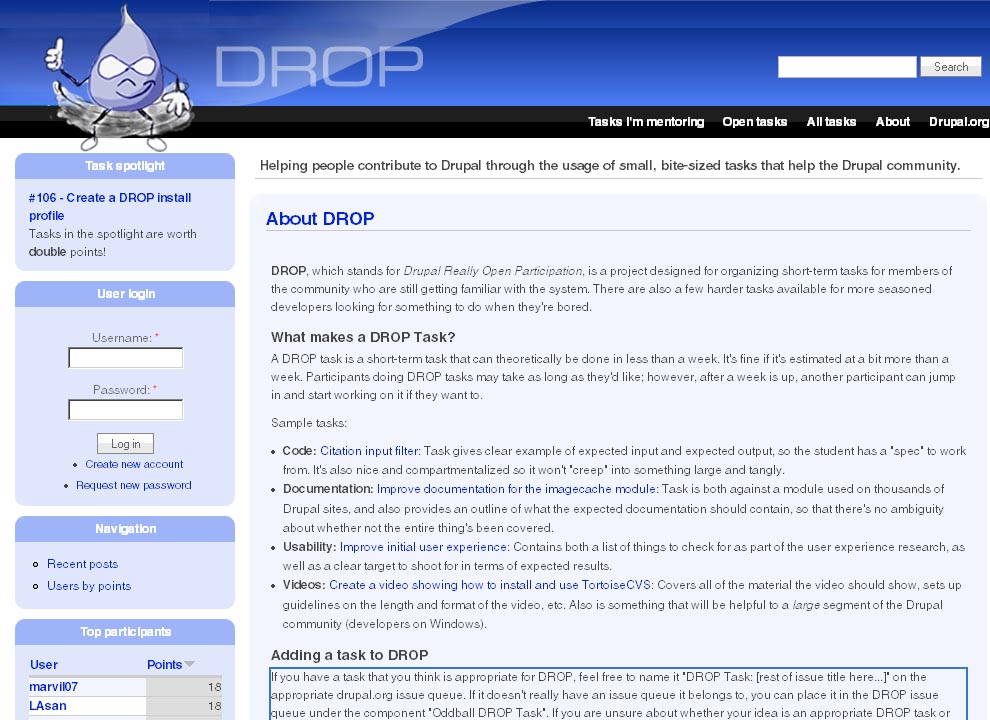Open Recent posts in the Navigation panel
The width and height of the screenshot is (990, 720).
(x=82, y=564)
